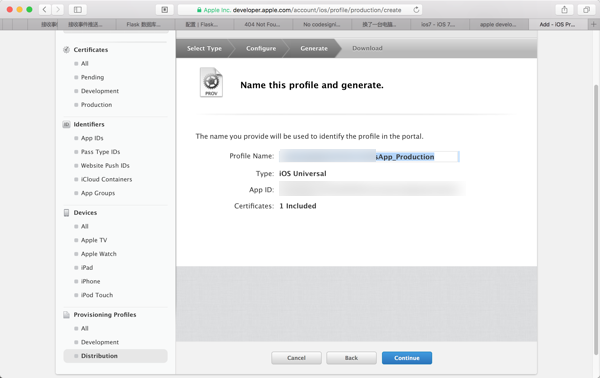The image size is (600, 378).
Task: Click the Continue button
Action: (x=407, y=358)
